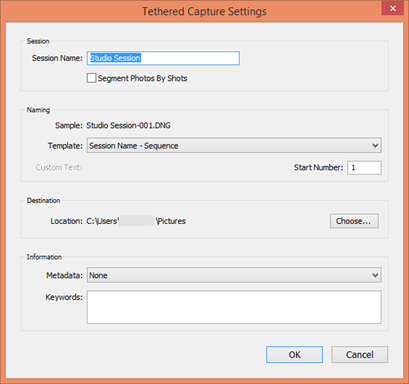Close the Tethered Capture Settings window
Viewport: 409px width, 384px height.
click(x=393, y=8)
